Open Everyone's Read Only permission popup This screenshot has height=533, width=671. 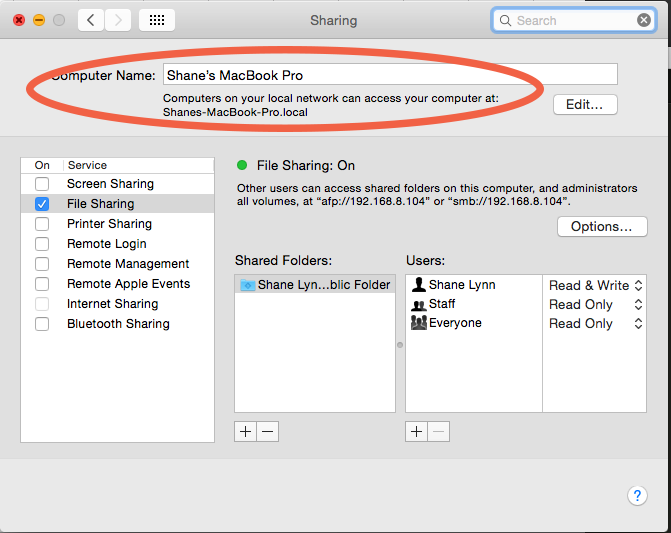pos(595,323)
